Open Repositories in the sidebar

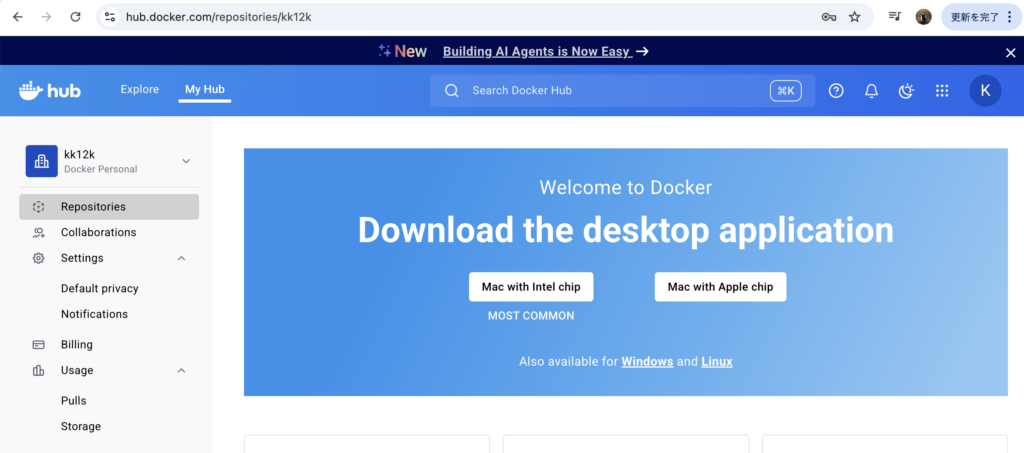point(109,206)
